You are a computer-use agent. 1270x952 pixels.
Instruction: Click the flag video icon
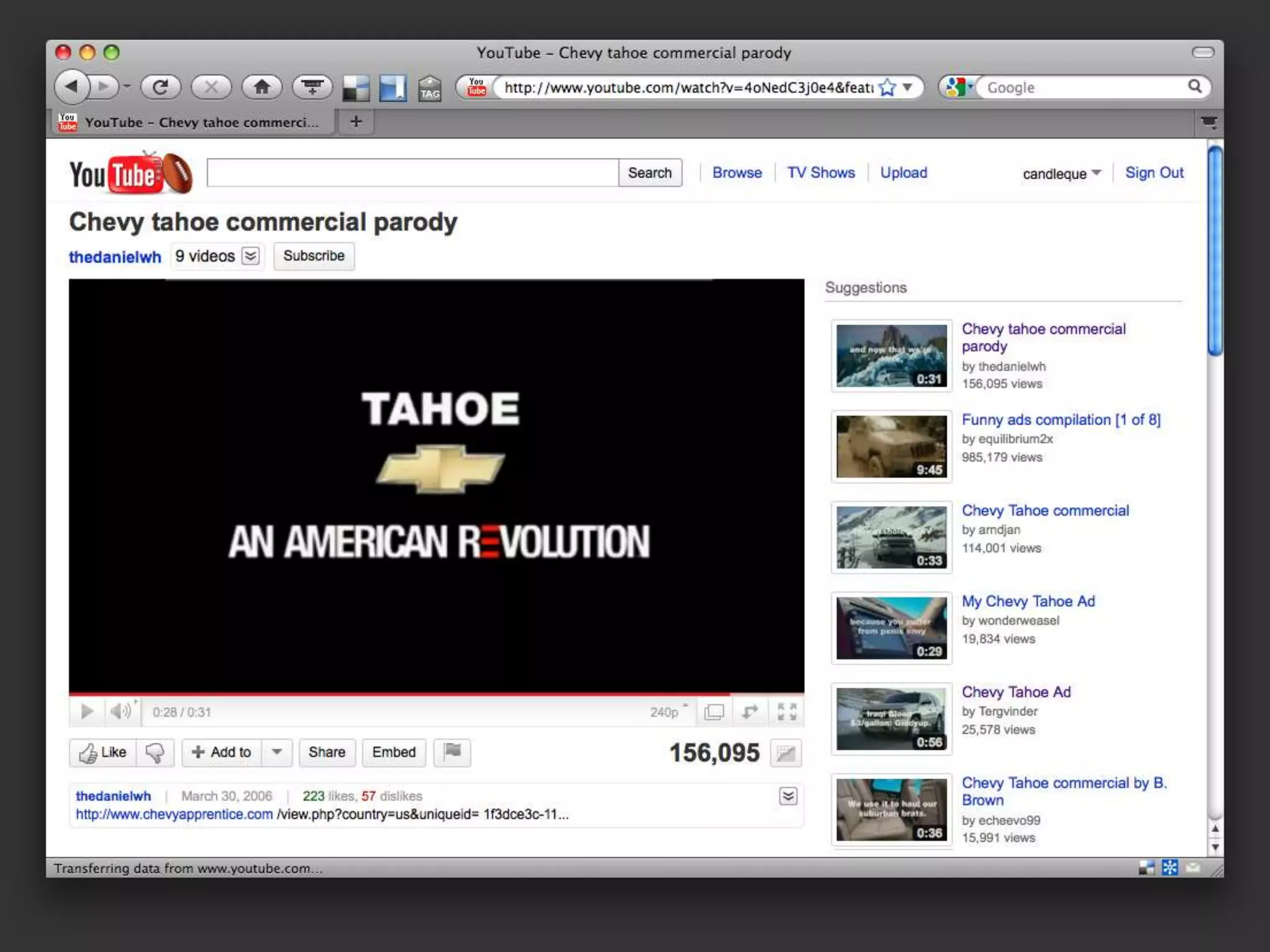(x=452, y=752)
